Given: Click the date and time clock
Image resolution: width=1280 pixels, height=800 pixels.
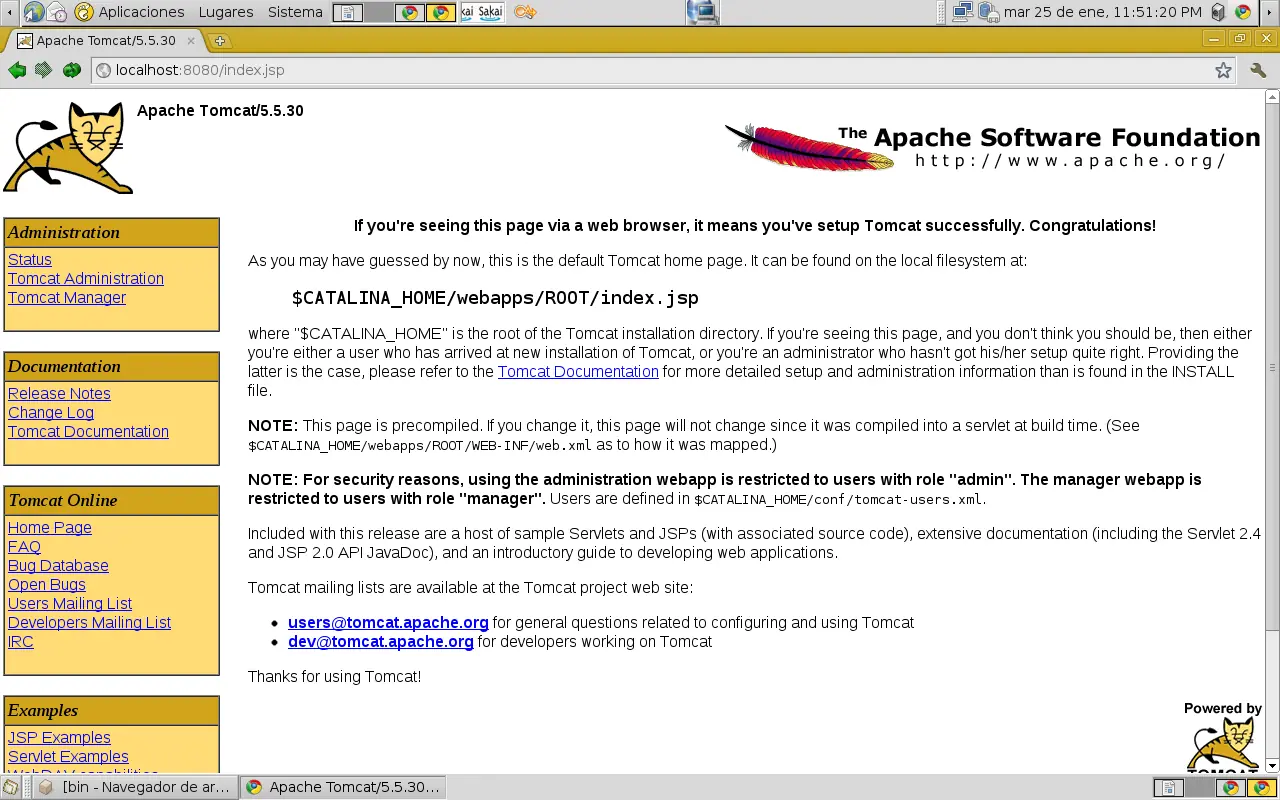Looking at the screenshot, I should tap(1103, 12).
